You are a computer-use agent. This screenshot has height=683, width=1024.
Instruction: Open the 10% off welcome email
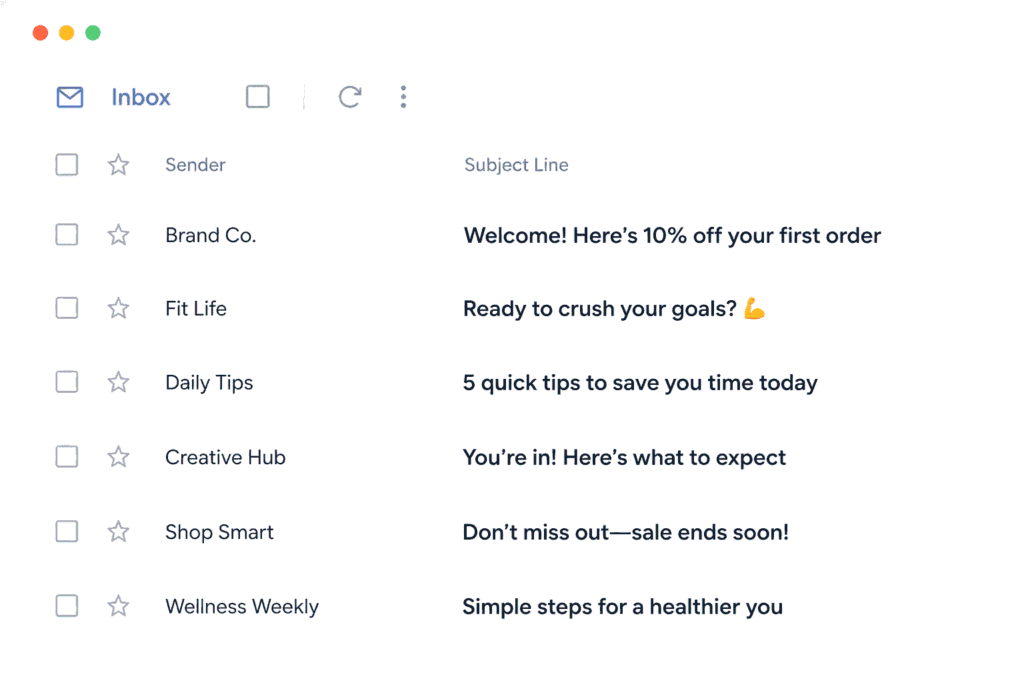click(672, 236)
